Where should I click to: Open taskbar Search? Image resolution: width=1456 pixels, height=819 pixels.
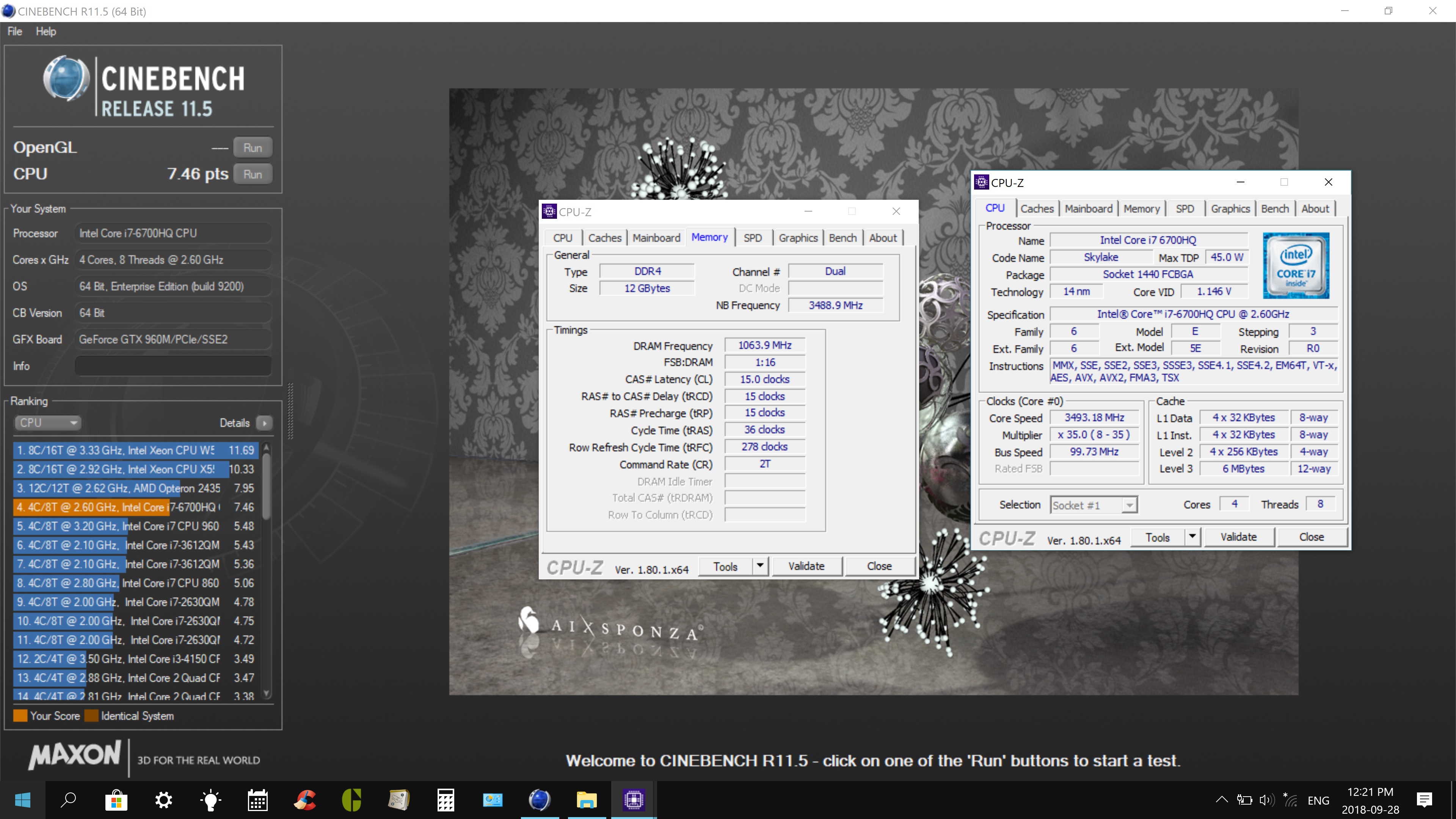pyautogui.click(x=68, y=800)
